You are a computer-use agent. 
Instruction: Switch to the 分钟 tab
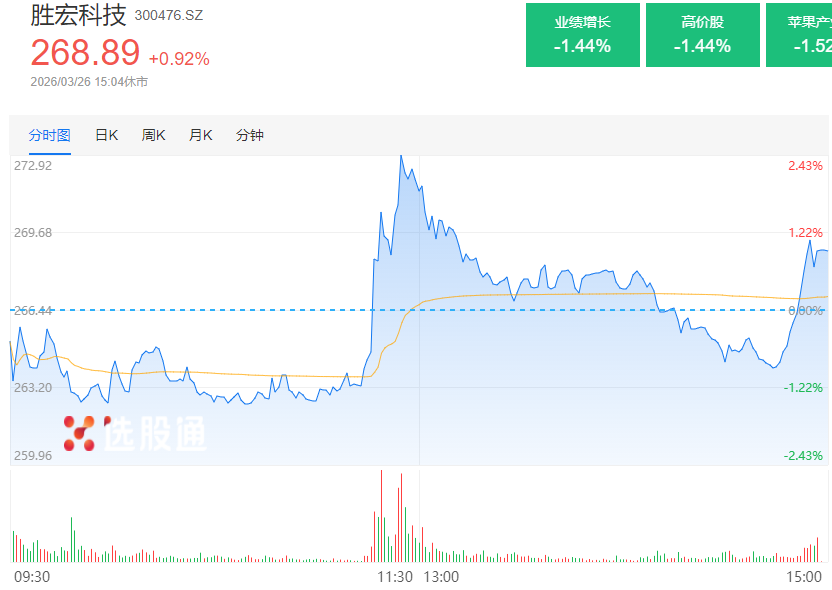click(x=250, y=135)
